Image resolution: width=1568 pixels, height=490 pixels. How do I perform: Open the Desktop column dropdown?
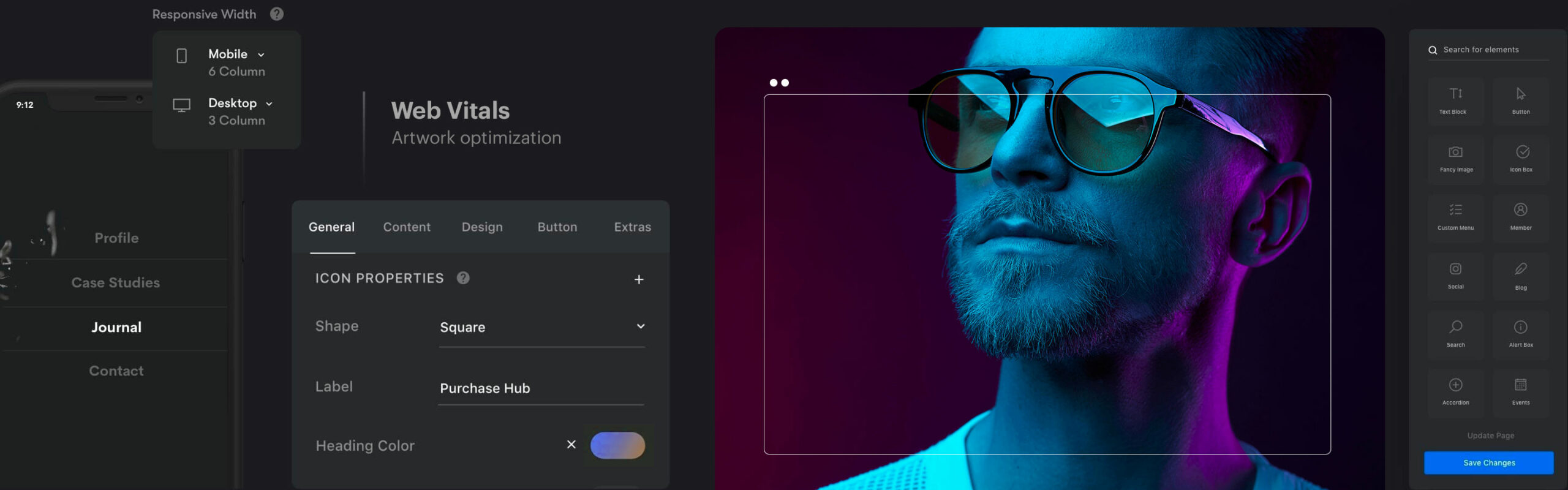pyautogui.click(x=240, y=104)
